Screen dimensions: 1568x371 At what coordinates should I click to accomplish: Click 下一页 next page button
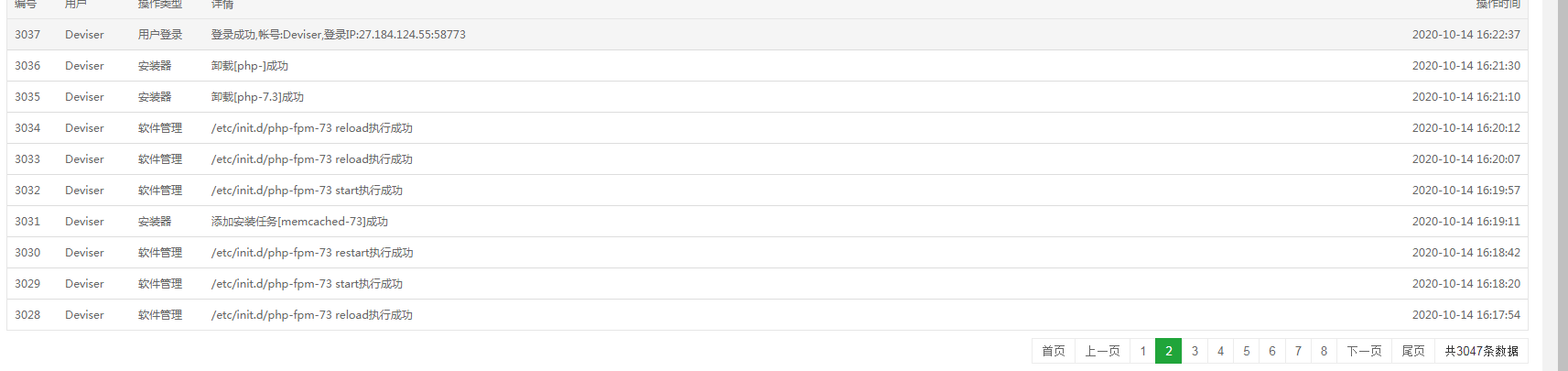1364,351
